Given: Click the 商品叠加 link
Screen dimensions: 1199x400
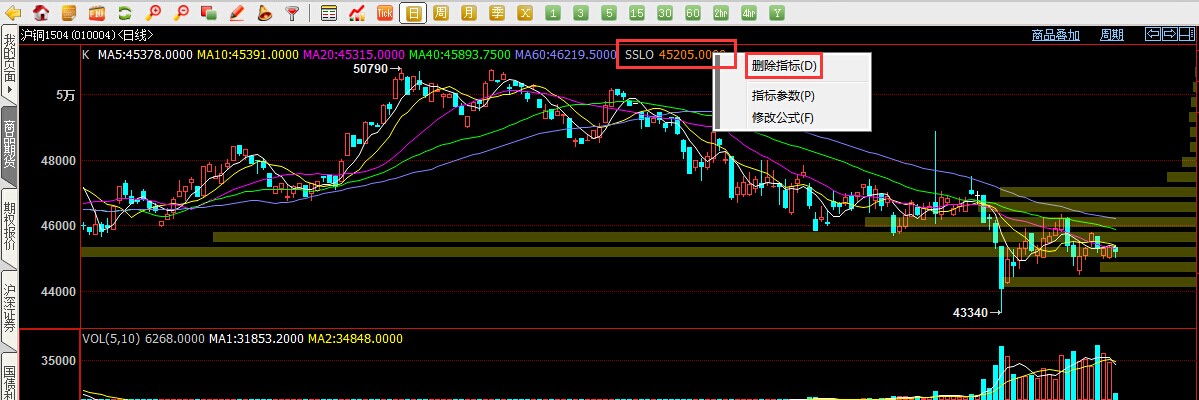Looking at the screenshot, I should [x=1055, y=35].
